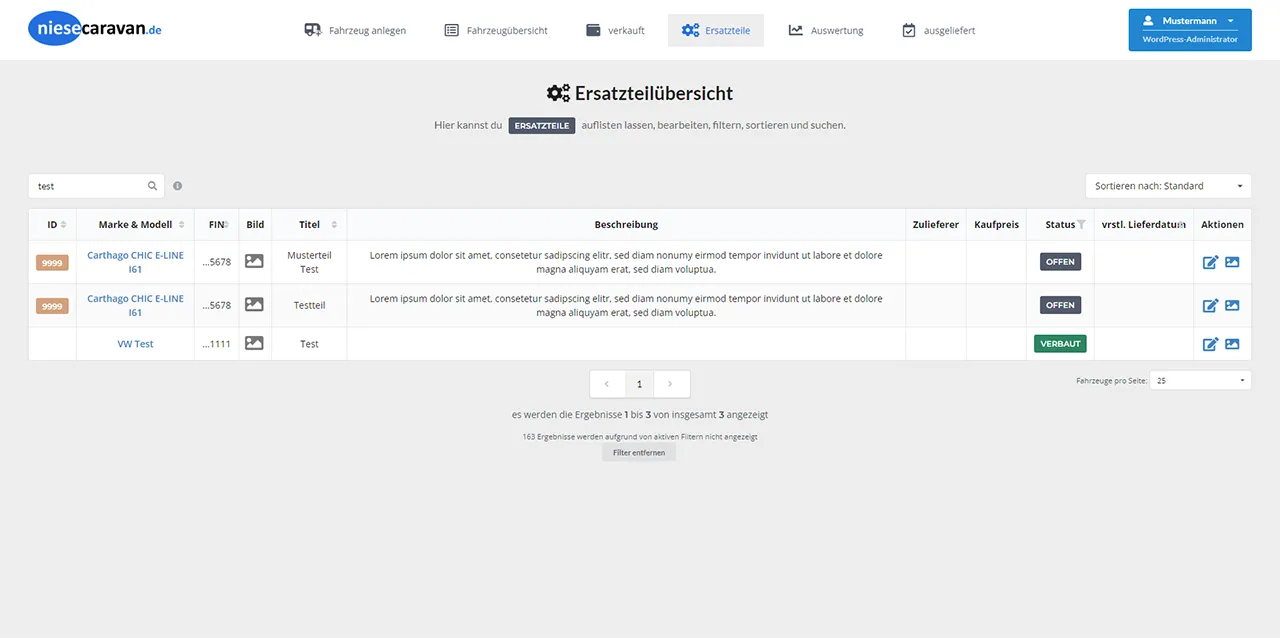Open picture icon in Musterteil Test row

click(x=254, y=261)
